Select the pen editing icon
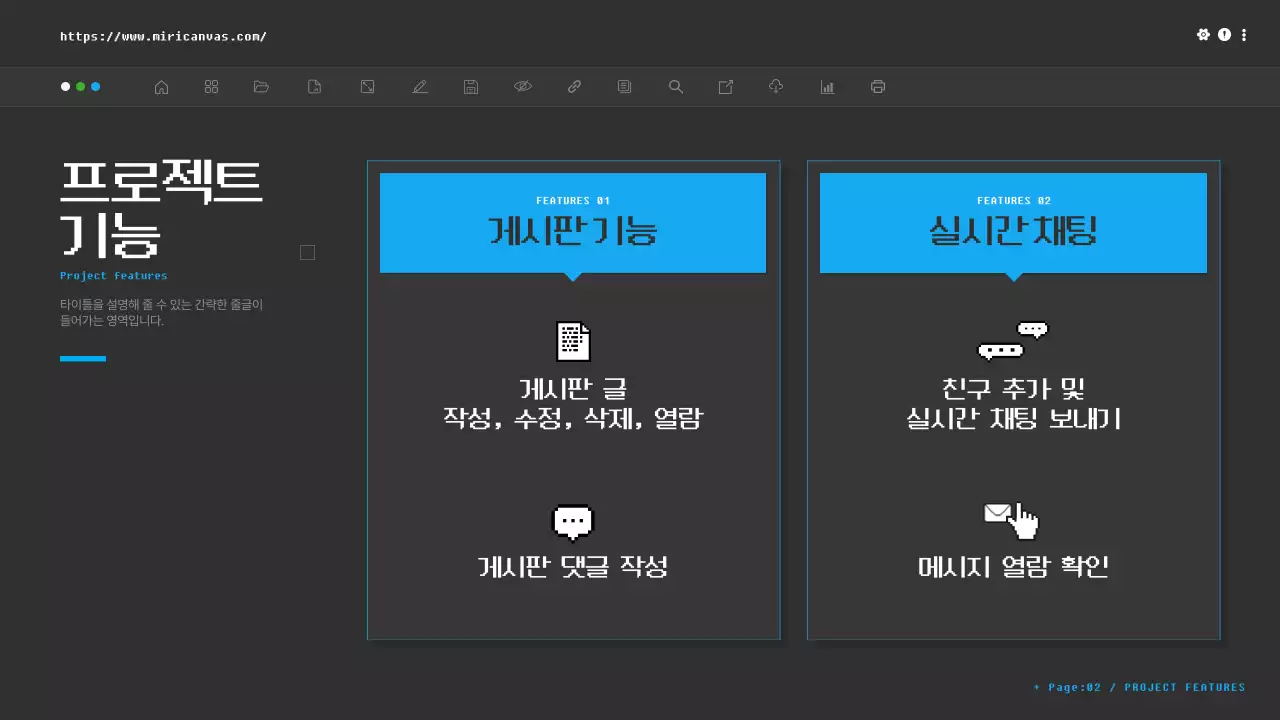1280x720 pixels. [420, 87]
